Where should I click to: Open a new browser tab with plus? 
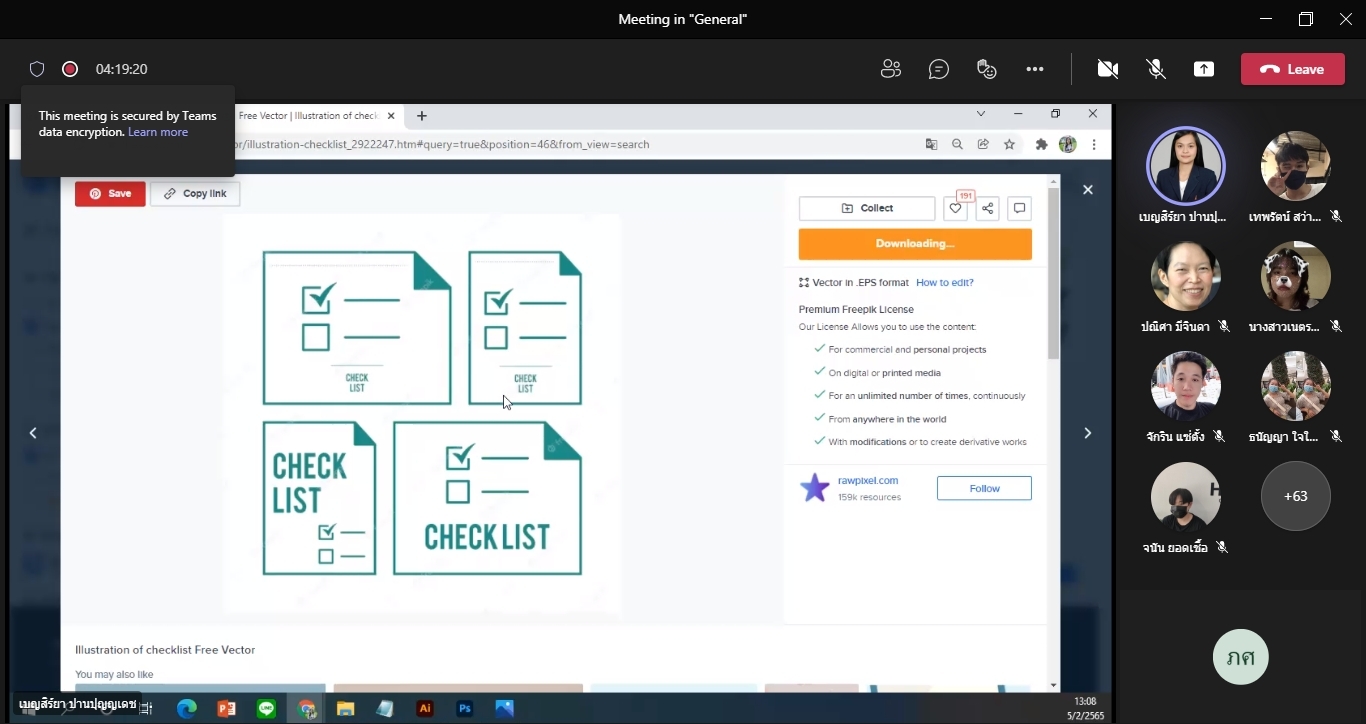coord(422,116)
